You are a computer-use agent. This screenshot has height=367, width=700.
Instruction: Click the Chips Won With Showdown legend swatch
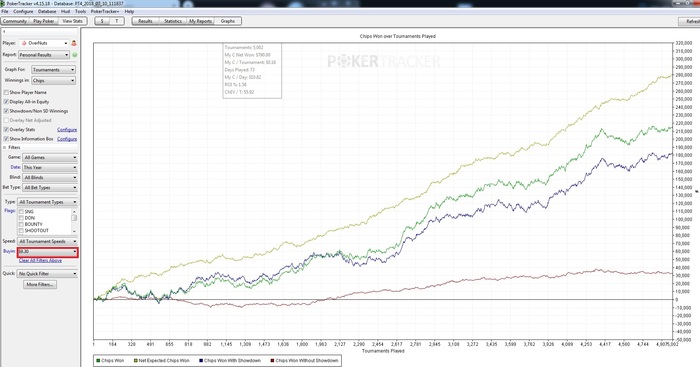pos(201,360)
